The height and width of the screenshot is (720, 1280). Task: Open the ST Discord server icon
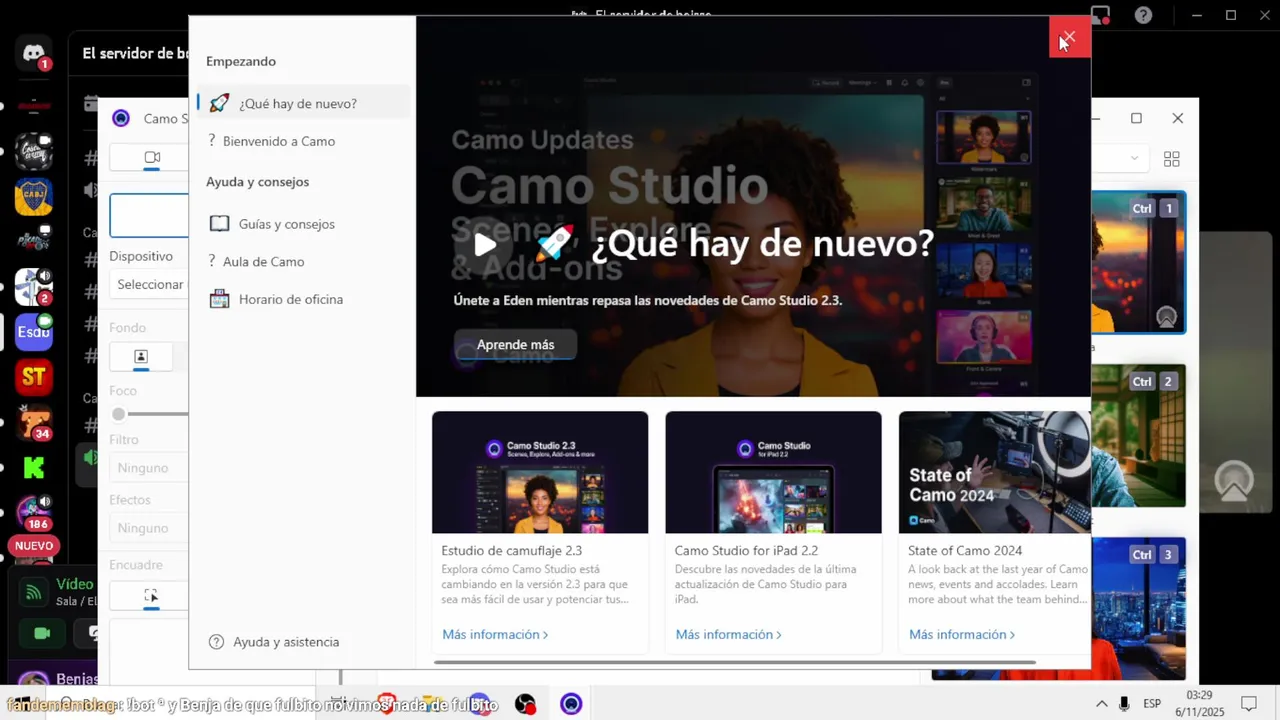pyautogui.click(x=34, y=377)
